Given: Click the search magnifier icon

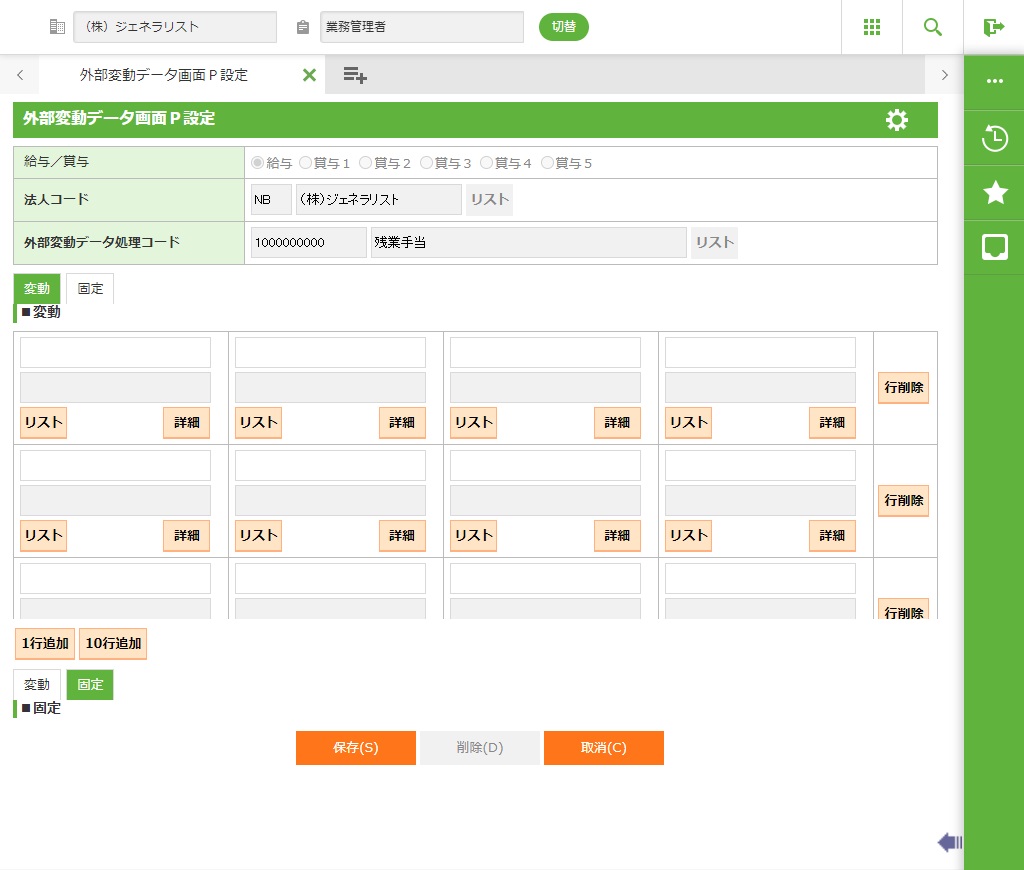Looking at the screenshot, I should click(x=933, y=27).
